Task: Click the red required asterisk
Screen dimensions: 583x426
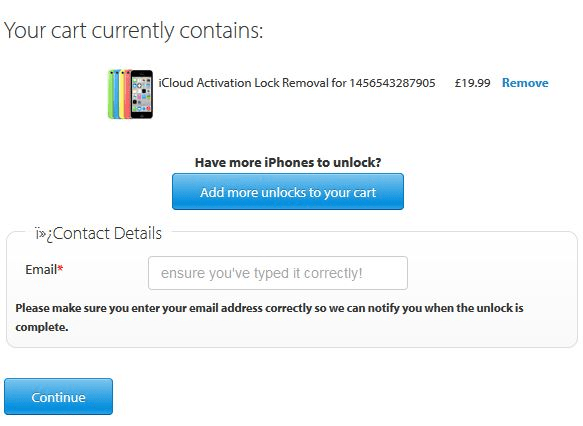Action: tap(60, 268)
